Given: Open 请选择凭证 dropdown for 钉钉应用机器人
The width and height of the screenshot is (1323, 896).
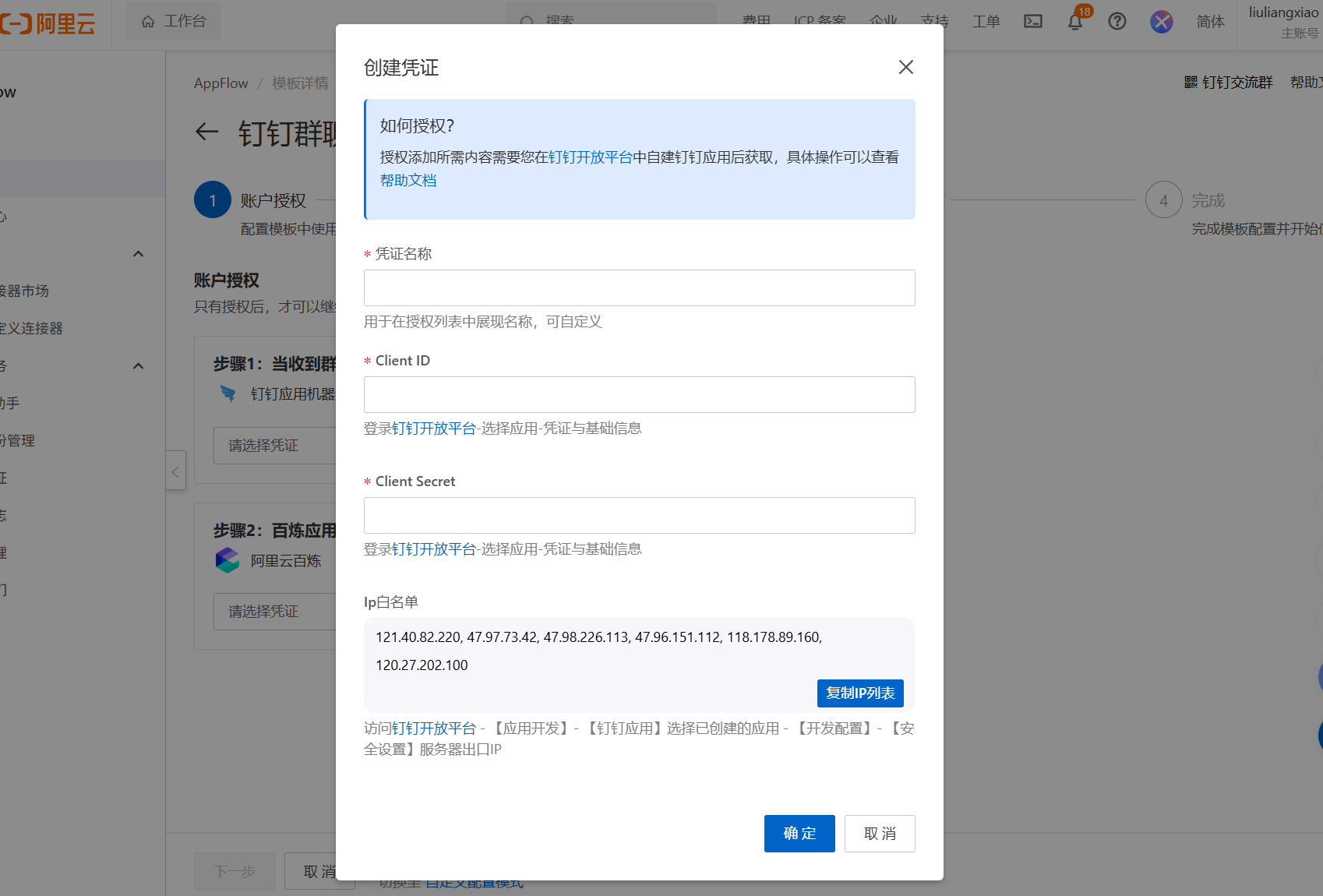Looking at the screenshot, I should point(275,446).
